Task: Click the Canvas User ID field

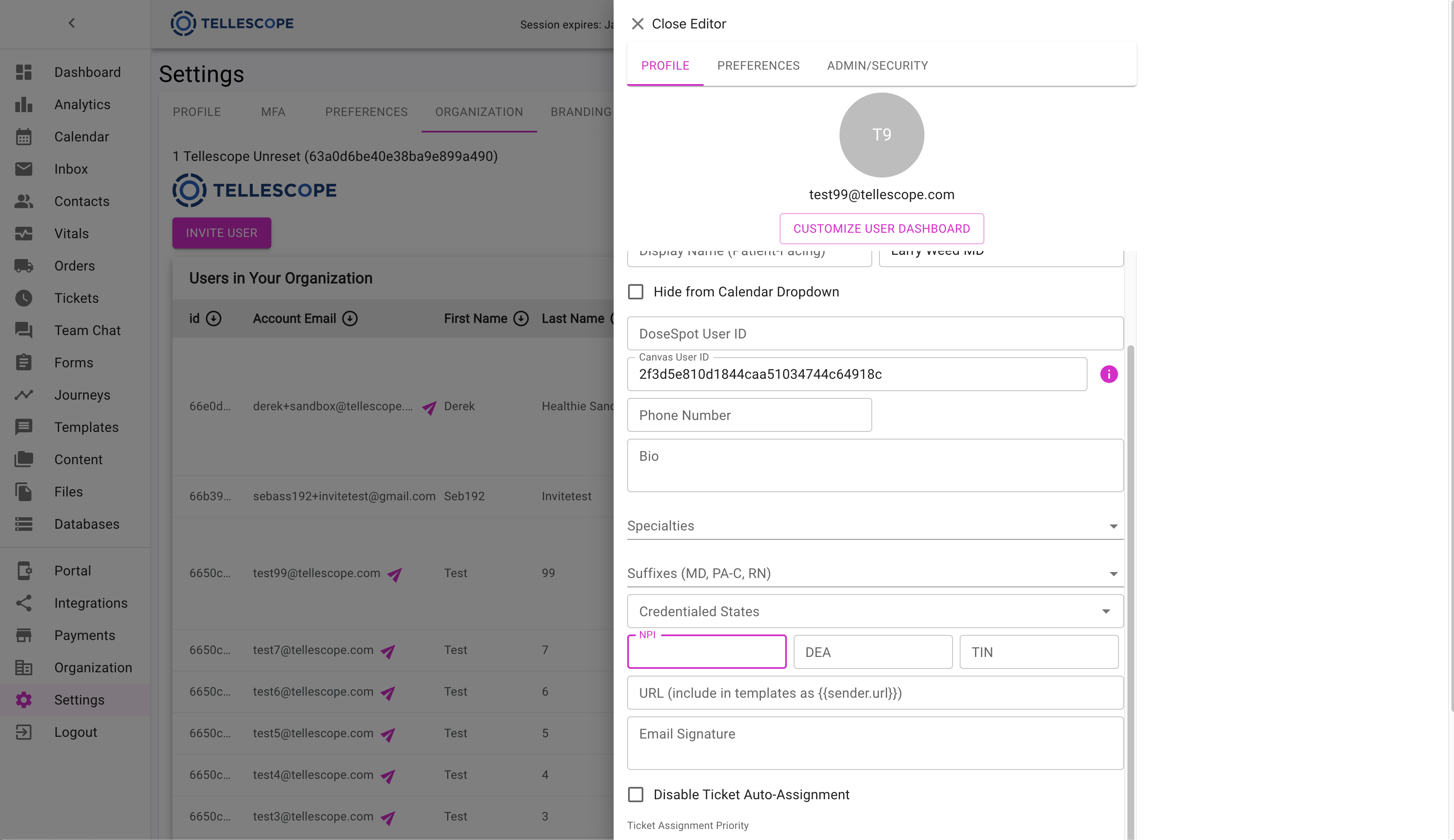Action: pyautogui.click(x=857, y=375)
